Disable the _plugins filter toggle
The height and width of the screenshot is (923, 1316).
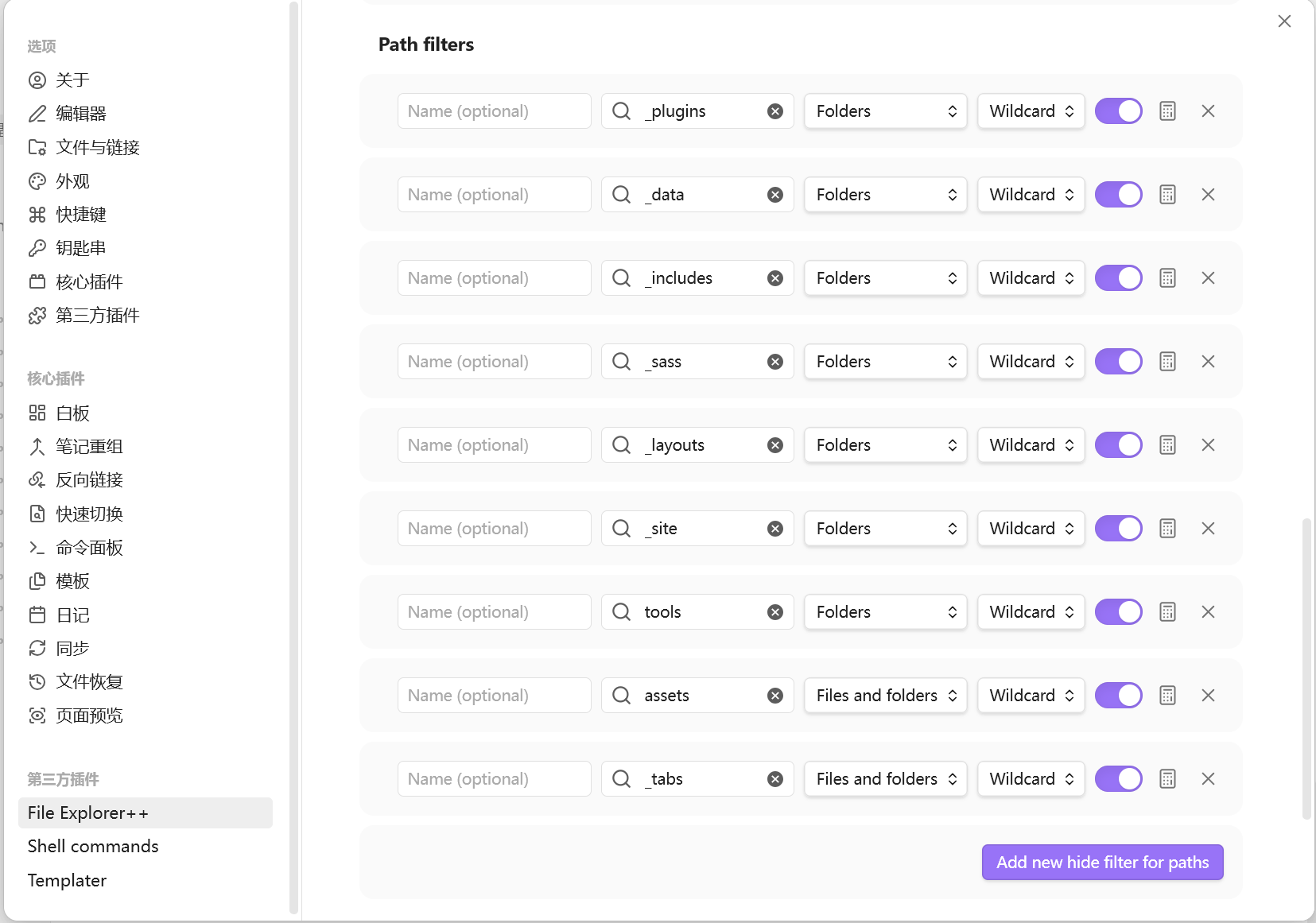point(1118,111)
